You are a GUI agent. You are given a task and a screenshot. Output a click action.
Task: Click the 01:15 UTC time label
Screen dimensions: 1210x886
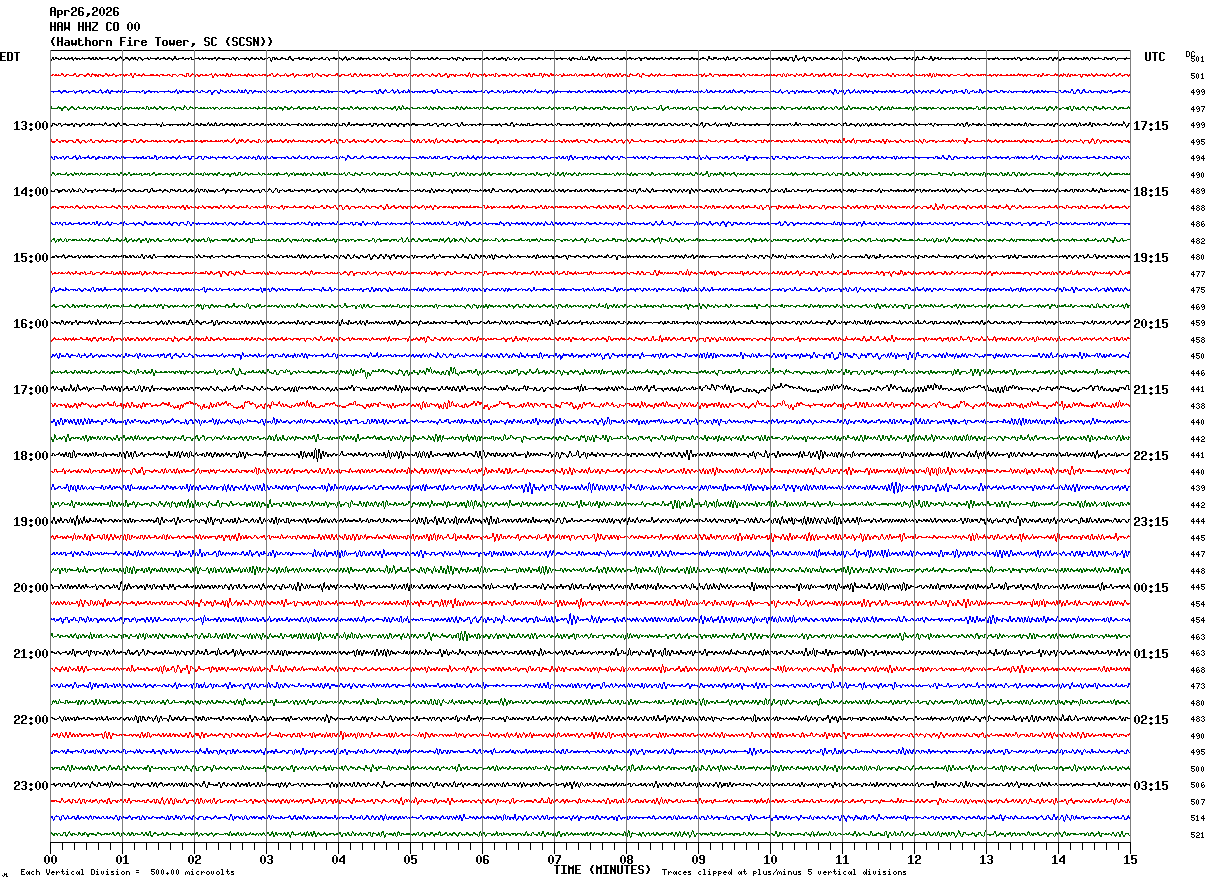tap(1151, 654)
